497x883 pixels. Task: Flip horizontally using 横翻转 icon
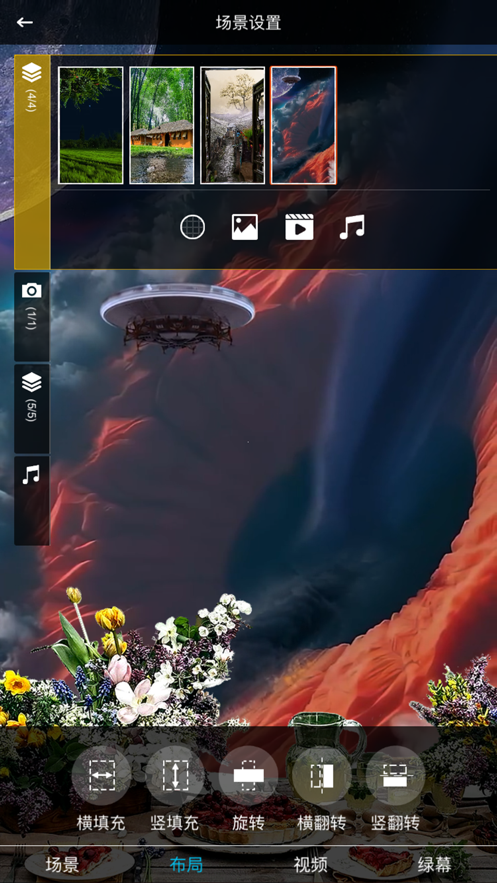321,775
